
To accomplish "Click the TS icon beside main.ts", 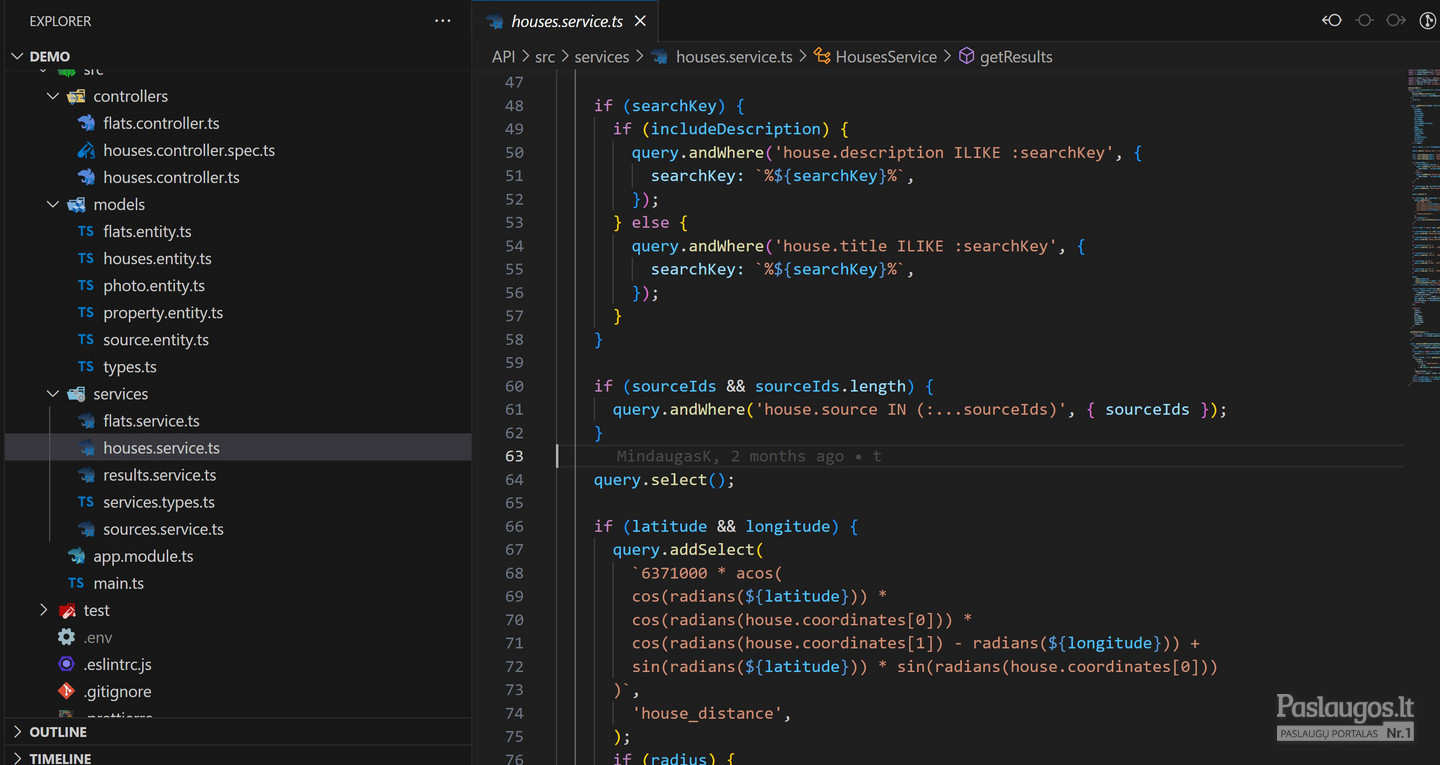I will click(76, 583).
